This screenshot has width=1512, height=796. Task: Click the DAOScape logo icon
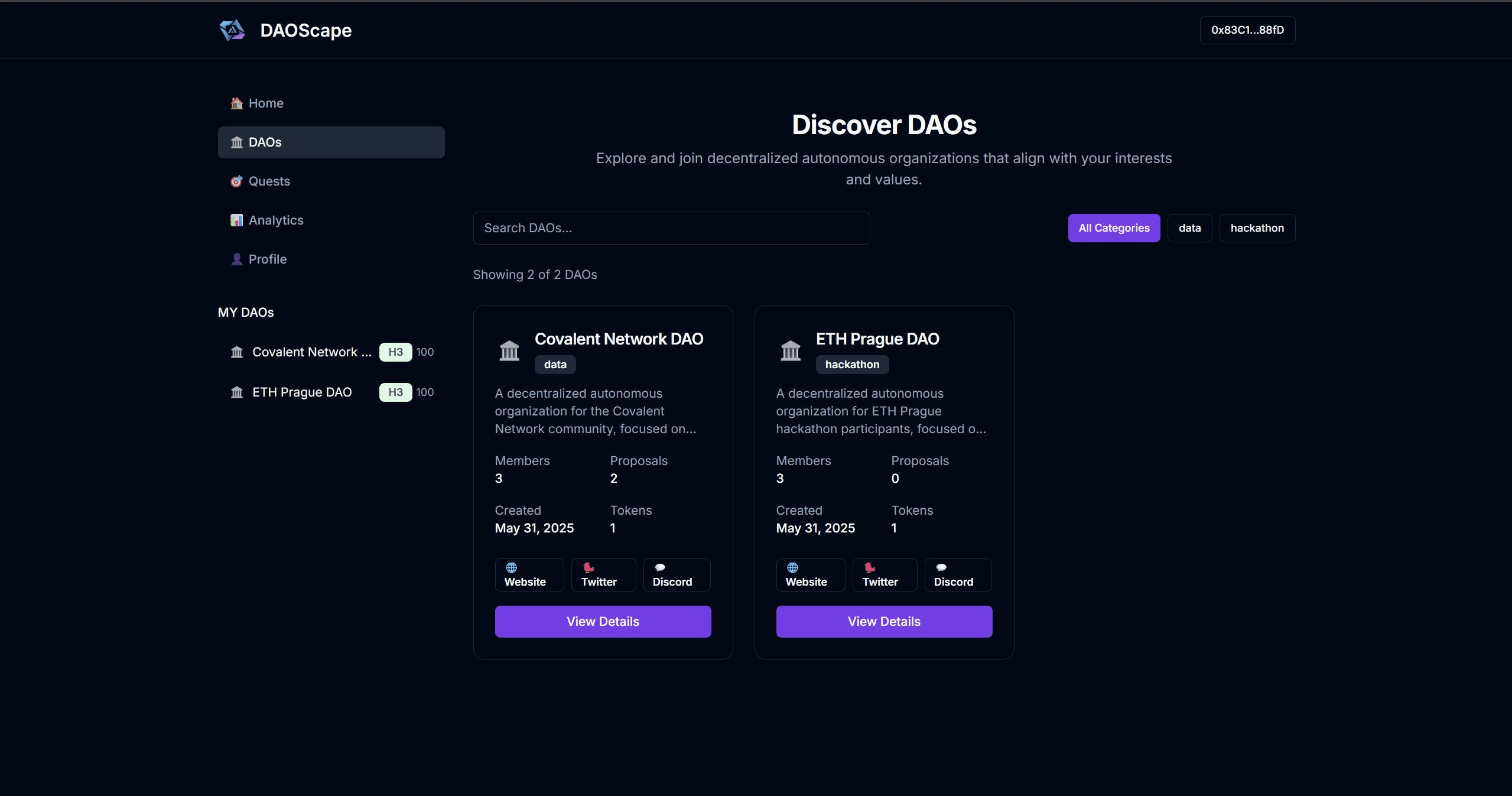pos(232,30)
